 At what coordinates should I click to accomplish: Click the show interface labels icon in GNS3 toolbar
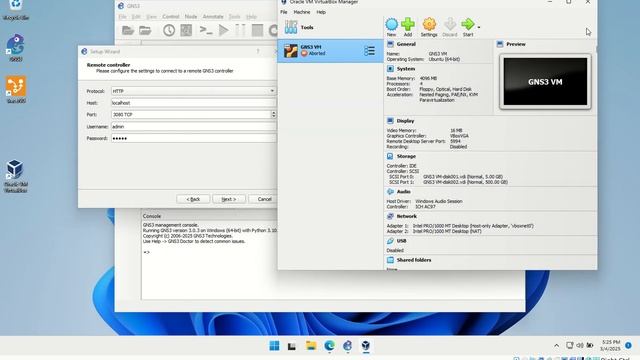pyautogui.click(x=186, y=30)
